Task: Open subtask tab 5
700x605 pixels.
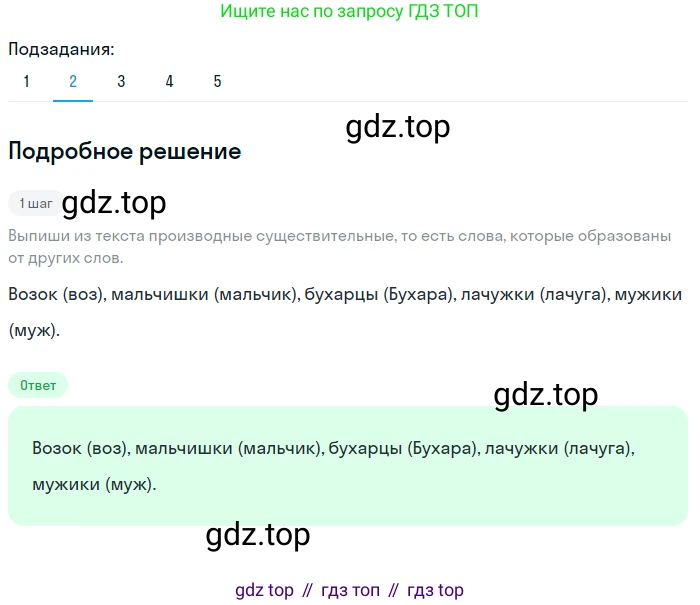Action: pyautogui.click(x=217, y=82)
